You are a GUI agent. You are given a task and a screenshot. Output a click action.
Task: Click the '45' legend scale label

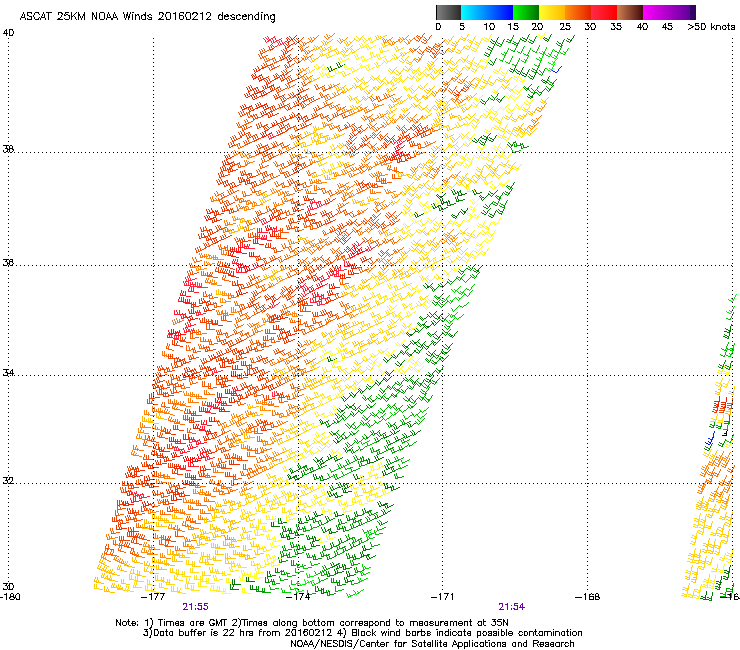click(x=667, y=26)
